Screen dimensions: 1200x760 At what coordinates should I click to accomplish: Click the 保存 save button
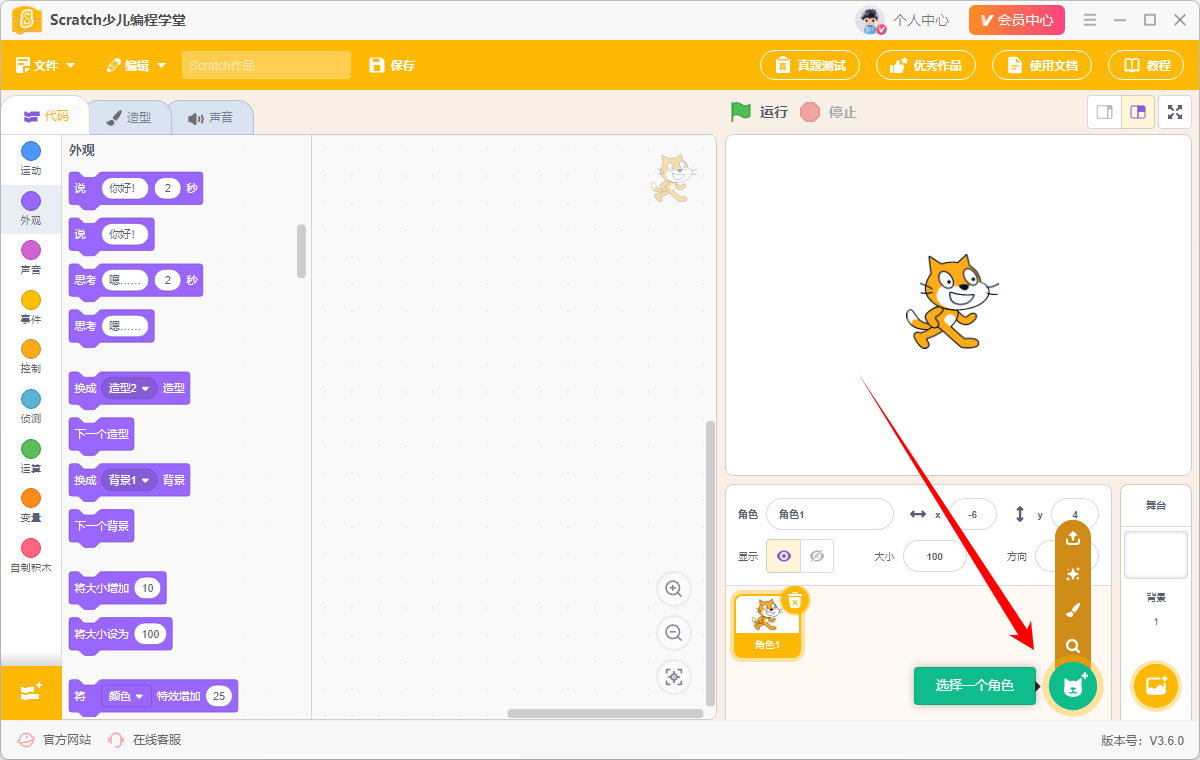click(x=392, y=65)
